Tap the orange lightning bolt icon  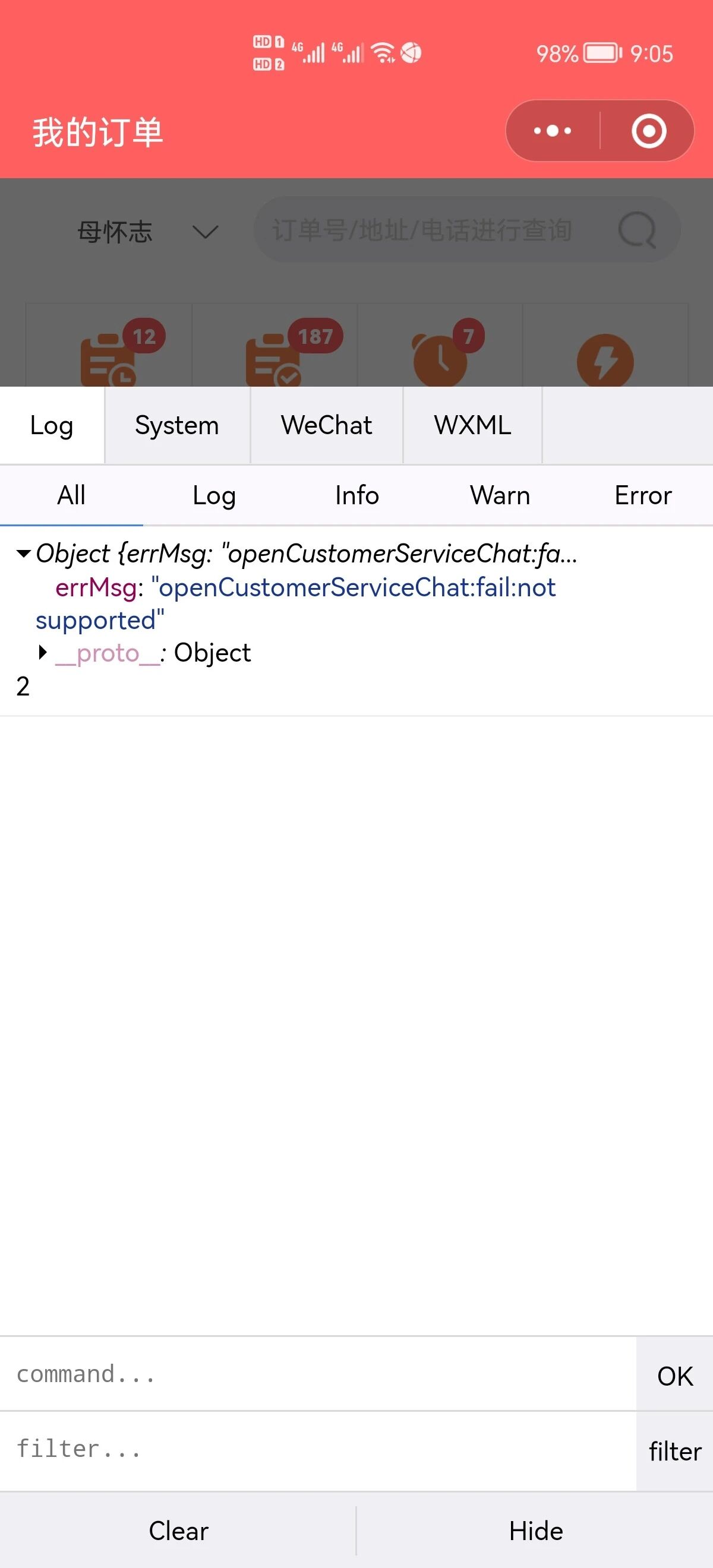[x=605, y=361]
